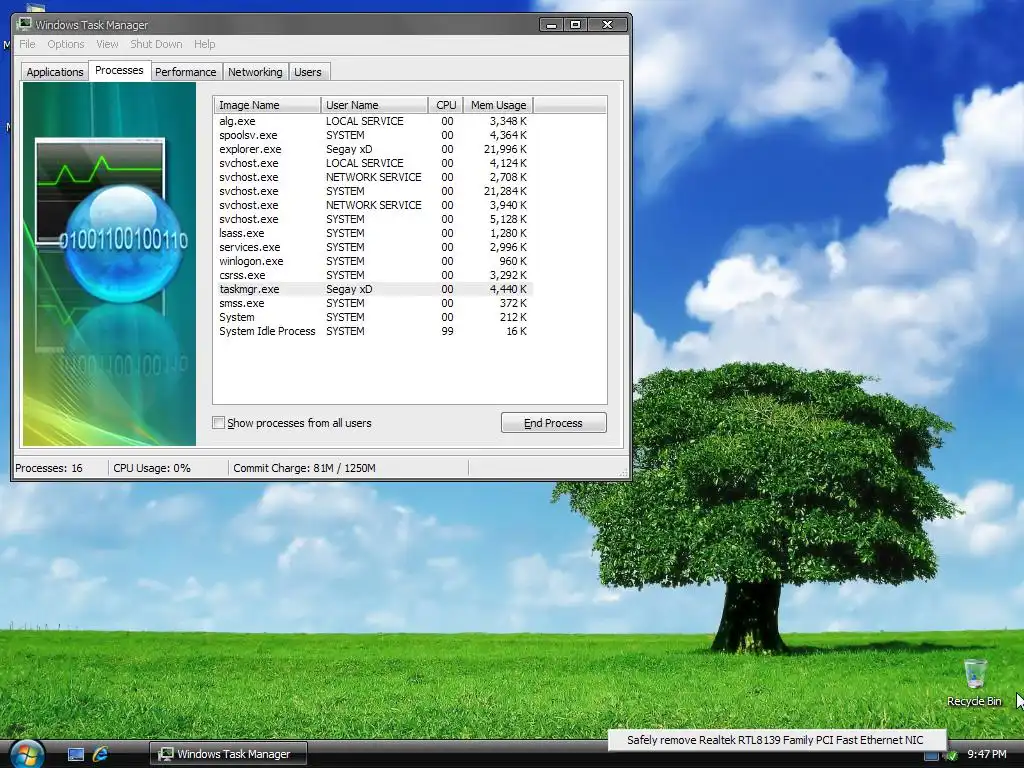The width and height of the screenshot is (1024, 768).
Task: Switch to the Applications tab
Action: point(55,72)
